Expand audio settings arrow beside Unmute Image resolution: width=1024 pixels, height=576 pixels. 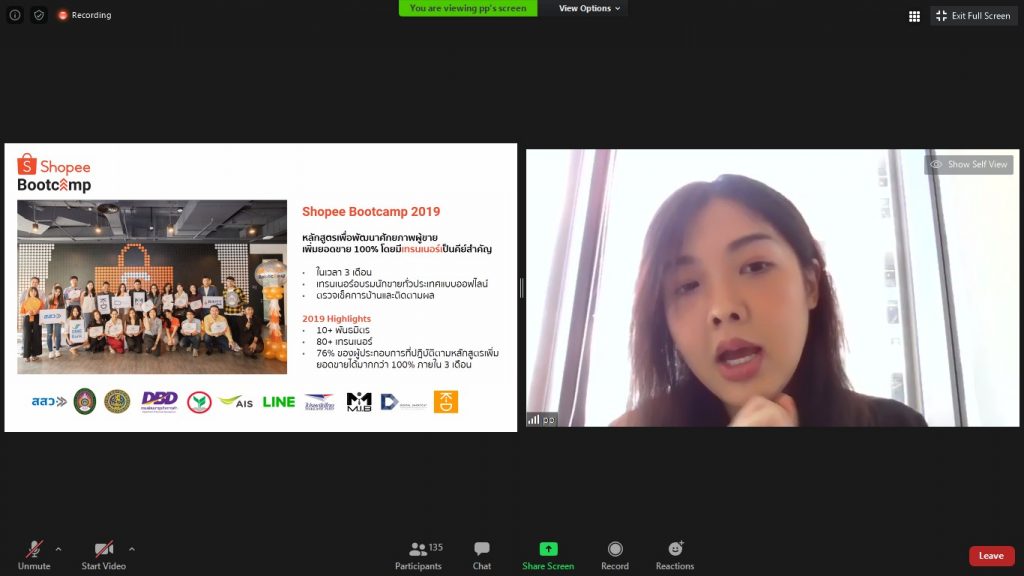pos(58,549)
